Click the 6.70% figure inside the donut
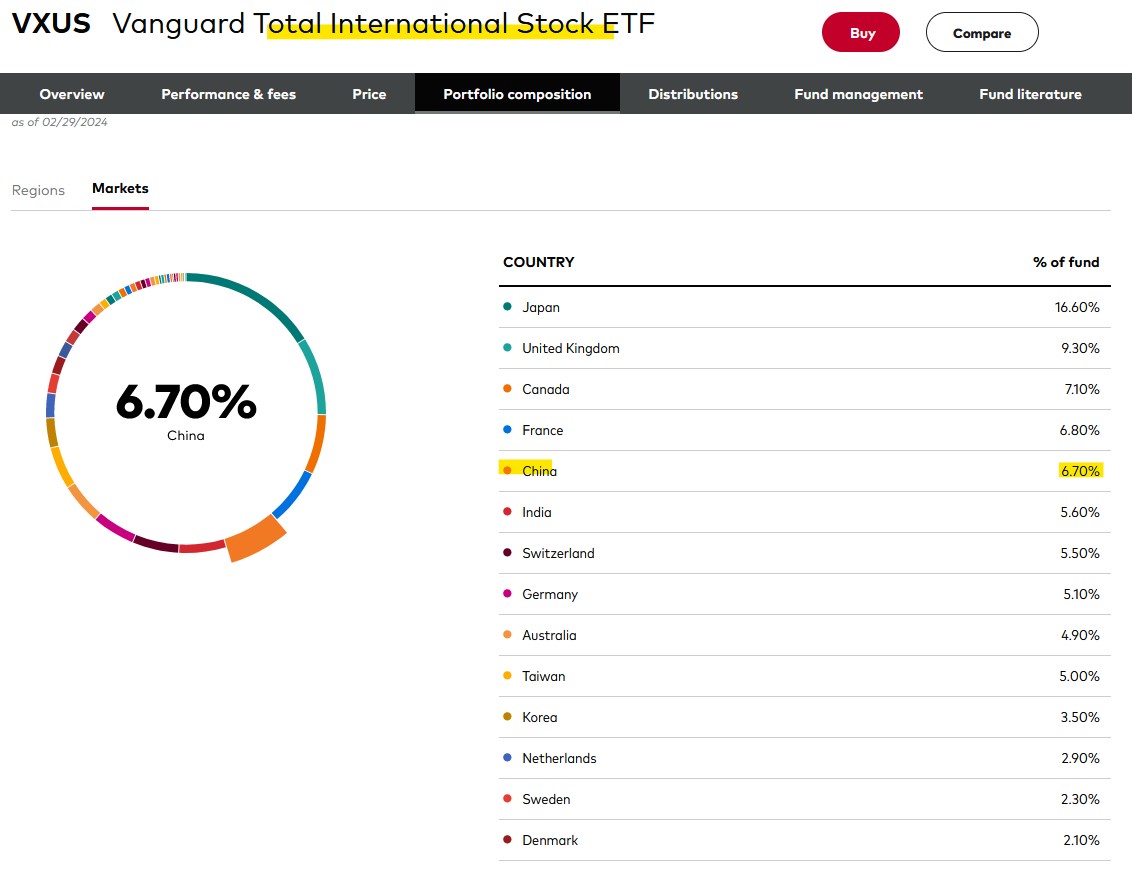The height and width of the screenshot is (870, 1132). coord(186,401)
